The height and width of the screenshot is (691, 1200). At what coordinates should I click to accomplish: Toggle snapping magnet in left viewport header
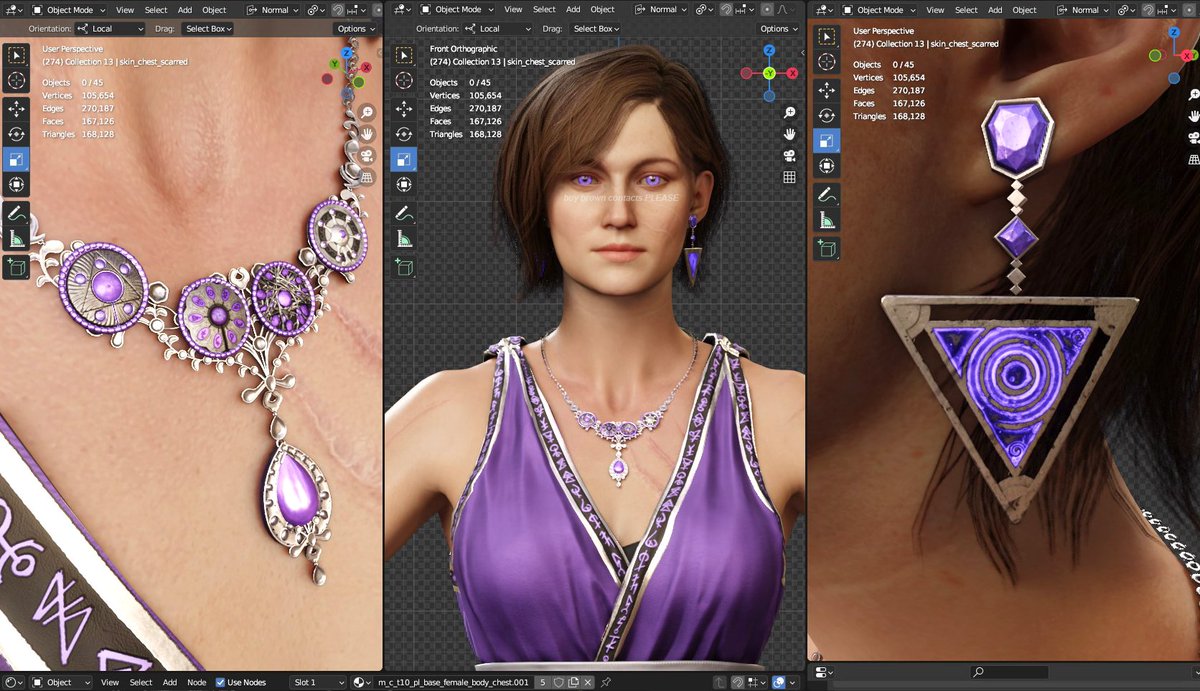point(339,10)
